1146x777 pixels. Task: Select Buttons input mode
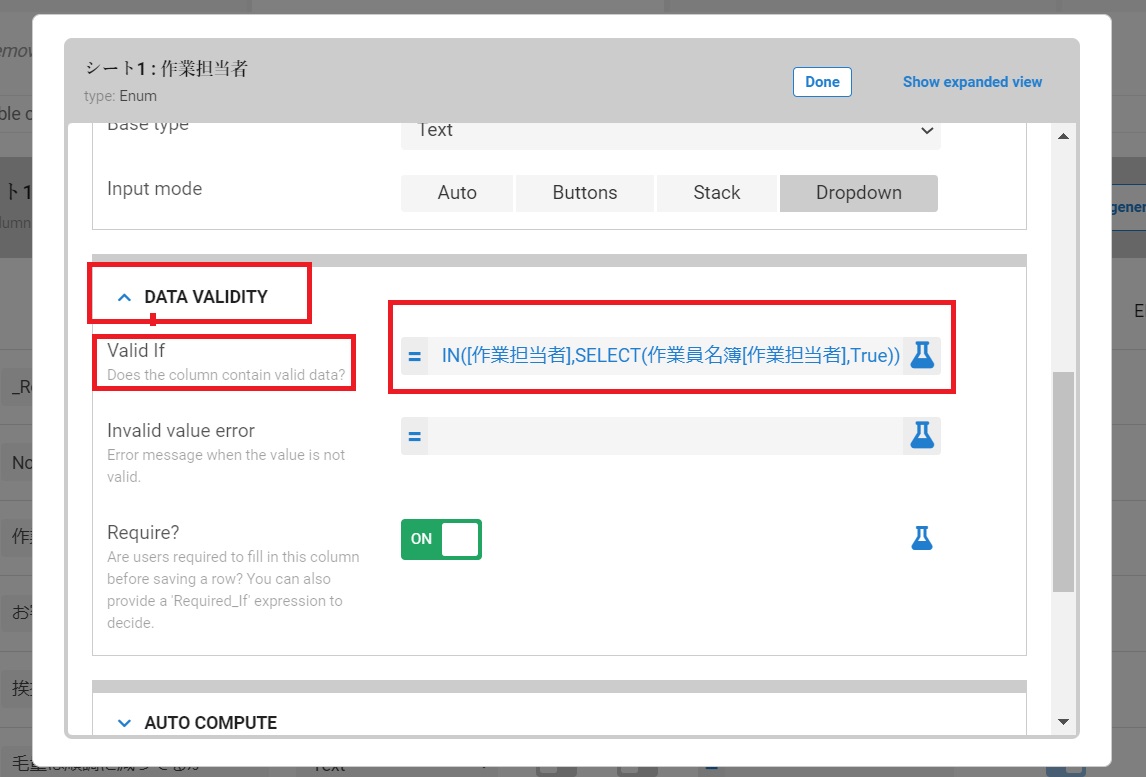(585, 193)
